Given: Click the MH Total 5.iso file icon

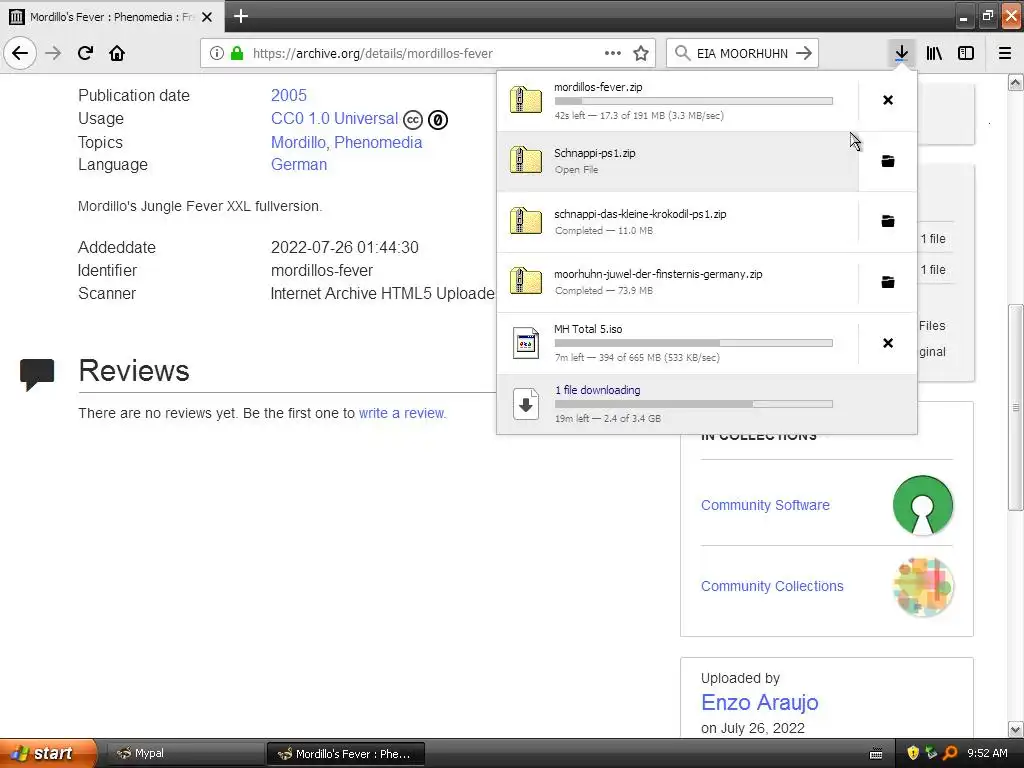Looking at the screenshot, I should (x=526, y=343).
